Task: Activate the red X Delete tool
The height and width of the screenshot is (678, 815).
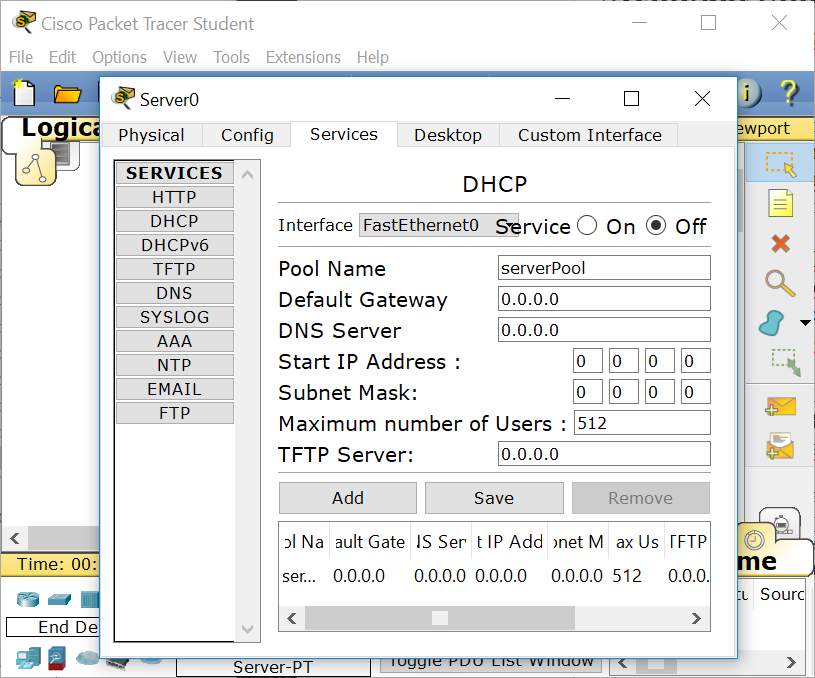Action: (780, 243)
